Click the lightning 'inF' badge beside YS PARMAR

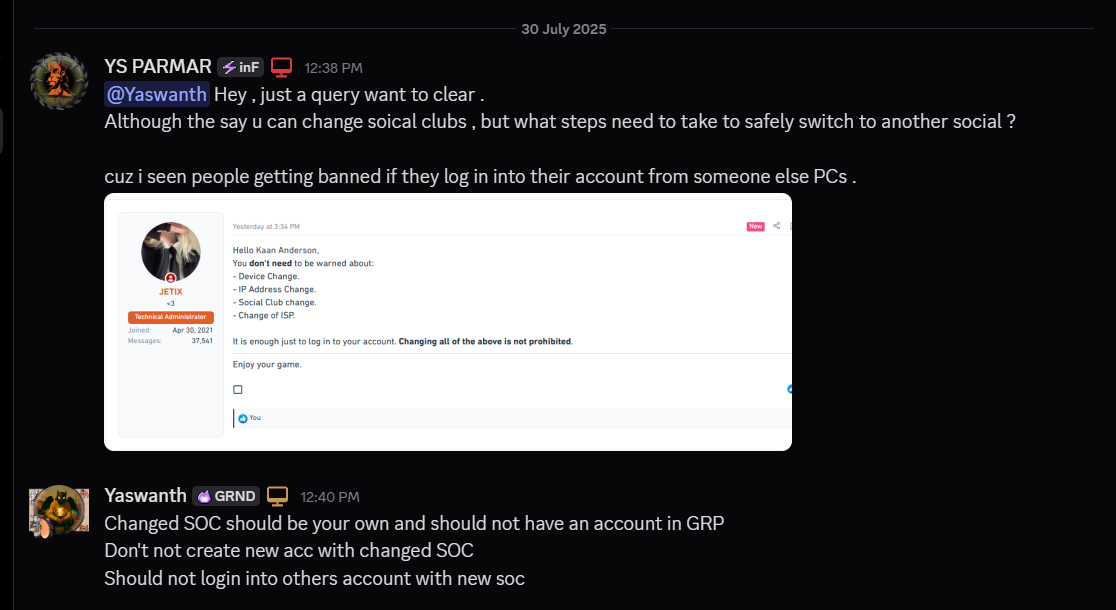point(240,67)
